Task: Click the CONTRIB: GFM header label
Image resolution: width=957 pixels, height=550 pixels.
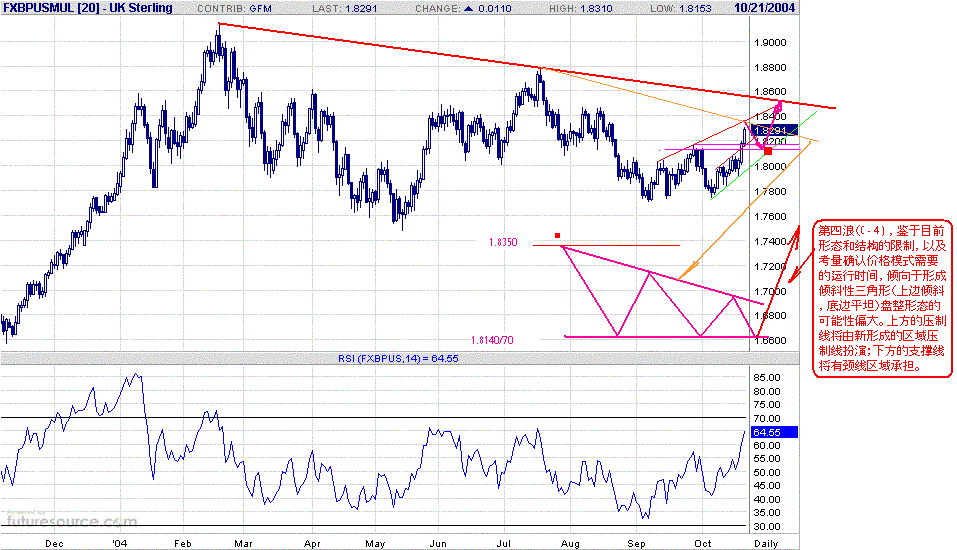Action: coord(234,9)
